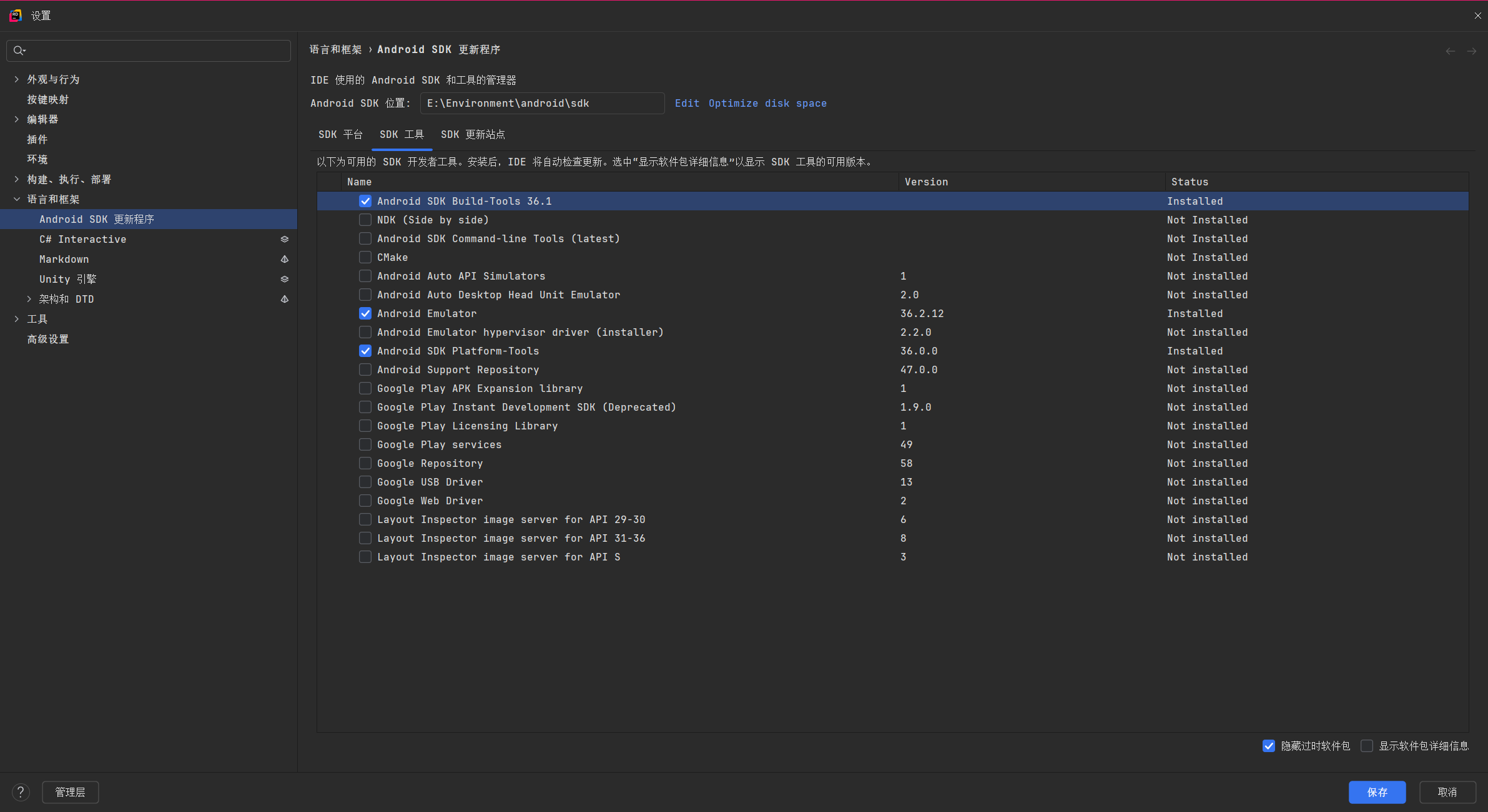Click the help question mark icon
Image resolution: width=1488 pixels, height=812 pixels.
(21, 792)
